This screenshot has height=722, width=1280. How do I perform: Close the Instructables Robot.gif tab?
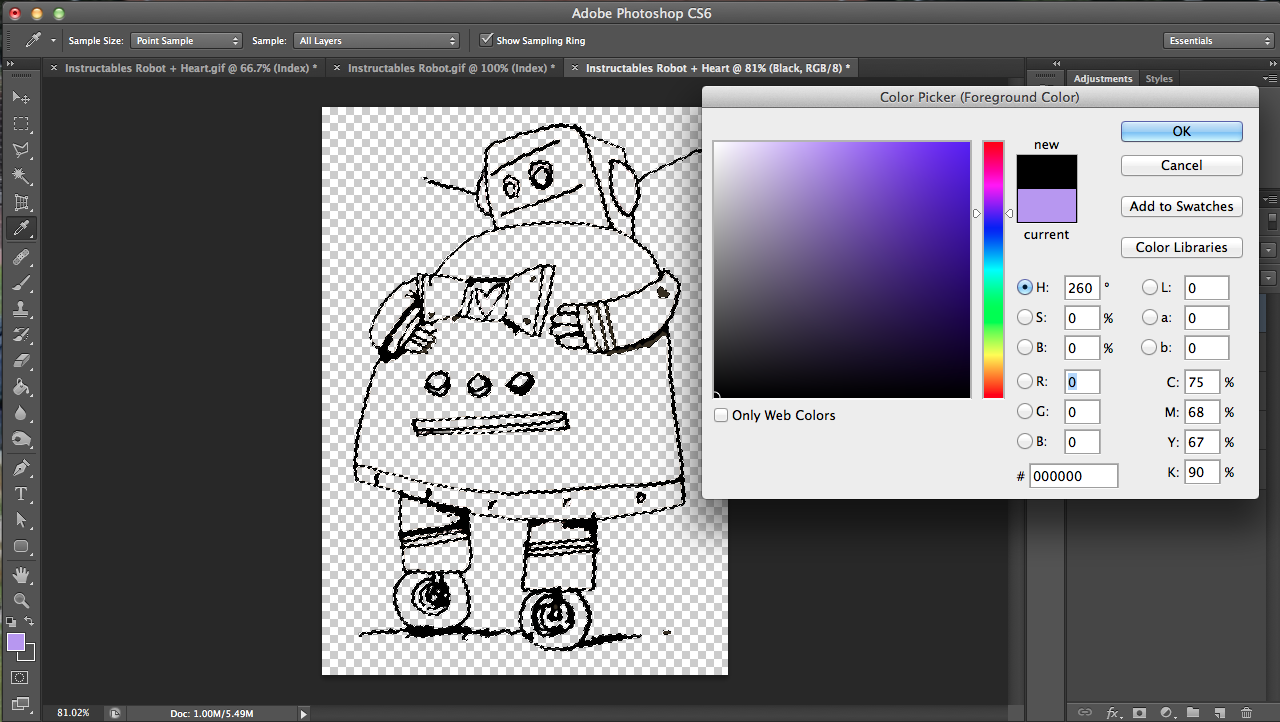[x=337, y=68]
